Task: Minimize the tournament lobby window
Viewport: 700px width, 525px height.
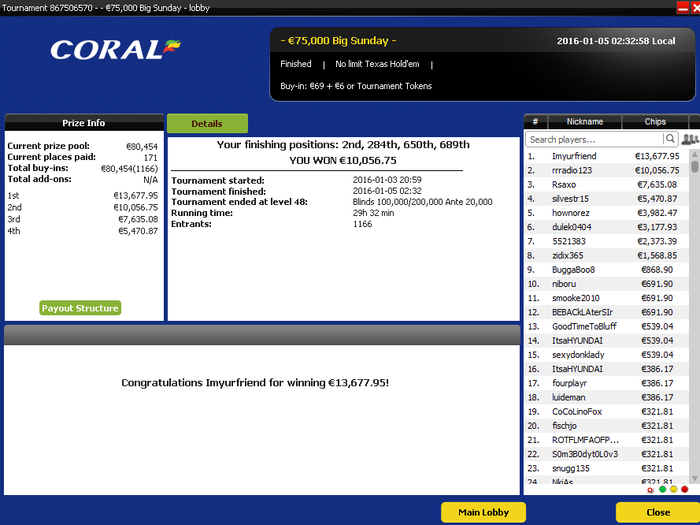Action: point(683,8)
